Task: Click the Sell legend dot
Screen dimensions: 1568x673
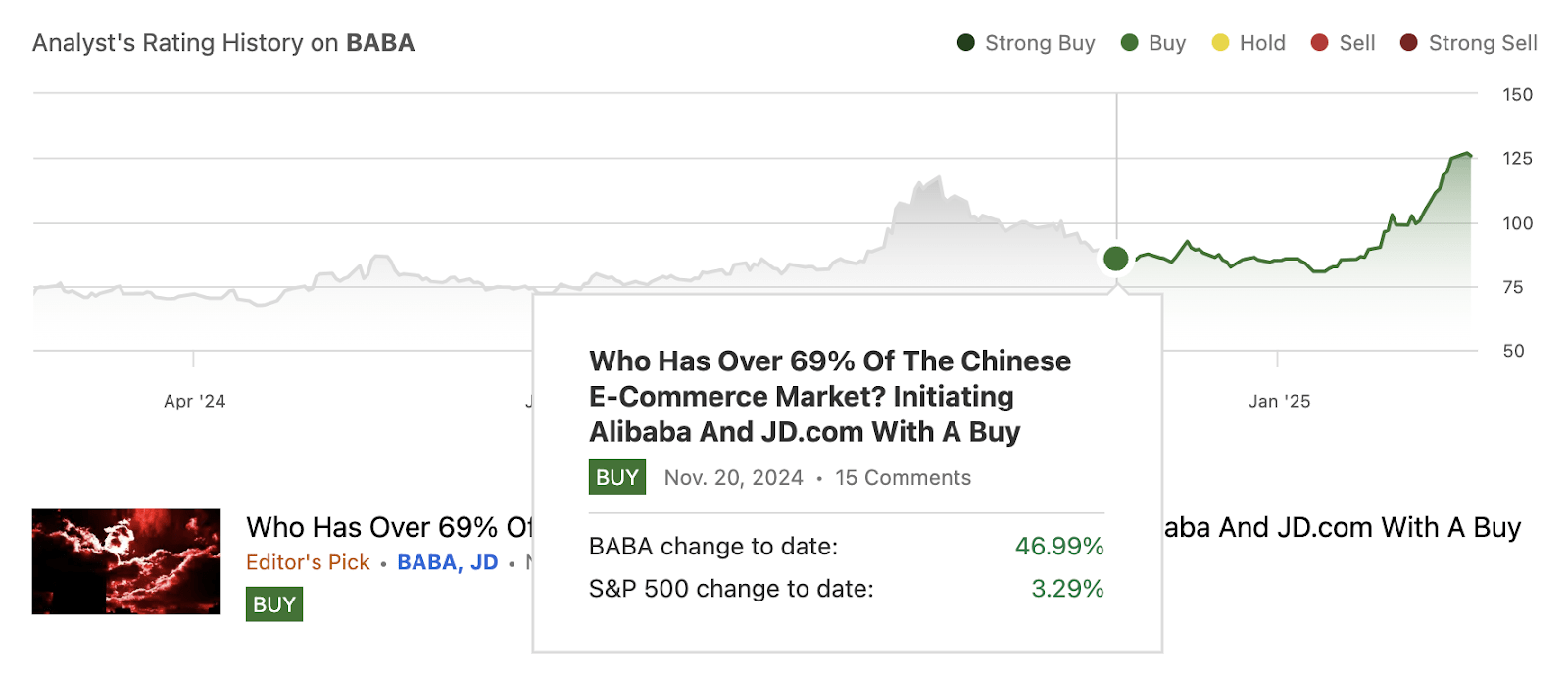Action: point(1318,43)
